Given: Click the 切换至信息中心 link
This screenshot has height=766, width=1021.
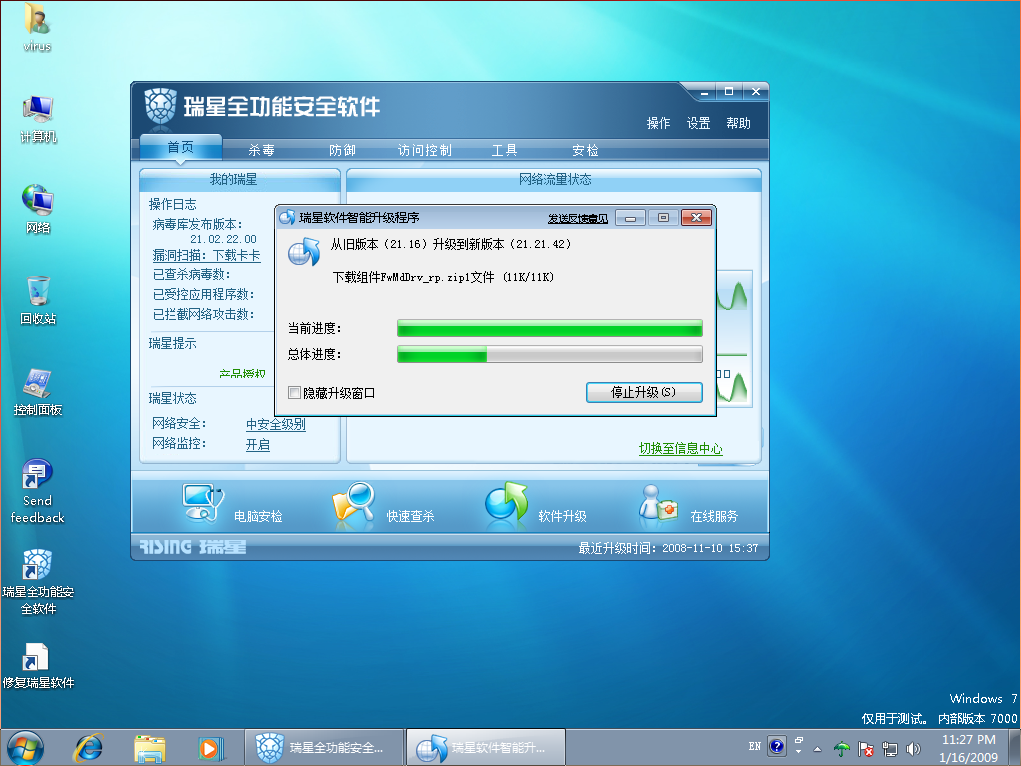Looking at the screenshot, I should tap(680, 448).
